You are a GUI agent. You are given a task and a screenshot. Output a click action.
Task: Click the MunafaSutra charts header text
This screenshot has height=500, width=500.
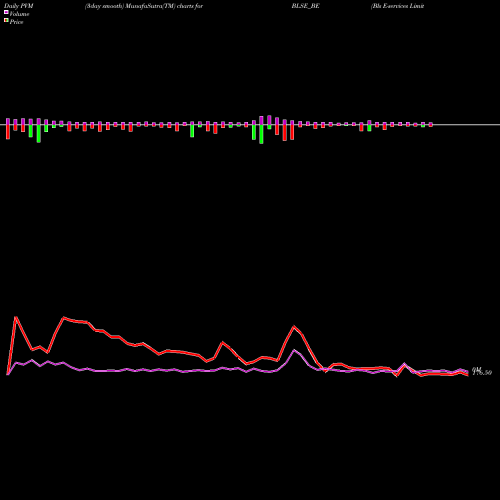click(x=144, y=6)
